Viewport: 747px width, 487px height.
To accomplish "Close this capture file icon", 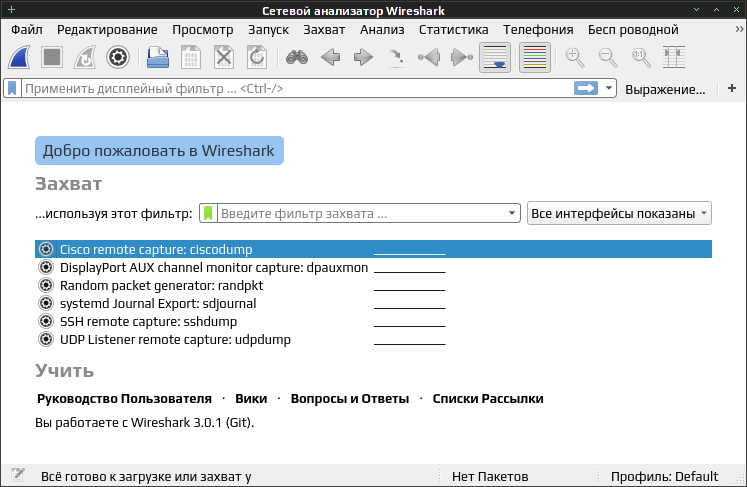I will tap(224, 58).
